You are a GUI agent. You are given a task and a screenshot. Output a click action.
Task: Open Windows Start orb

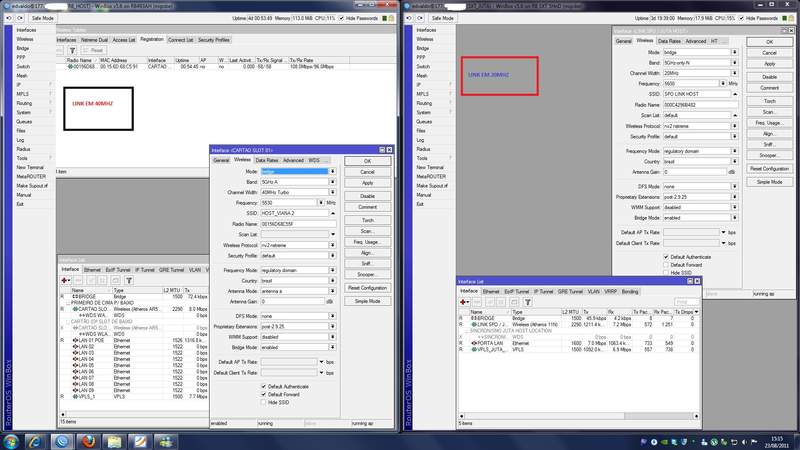10,441
